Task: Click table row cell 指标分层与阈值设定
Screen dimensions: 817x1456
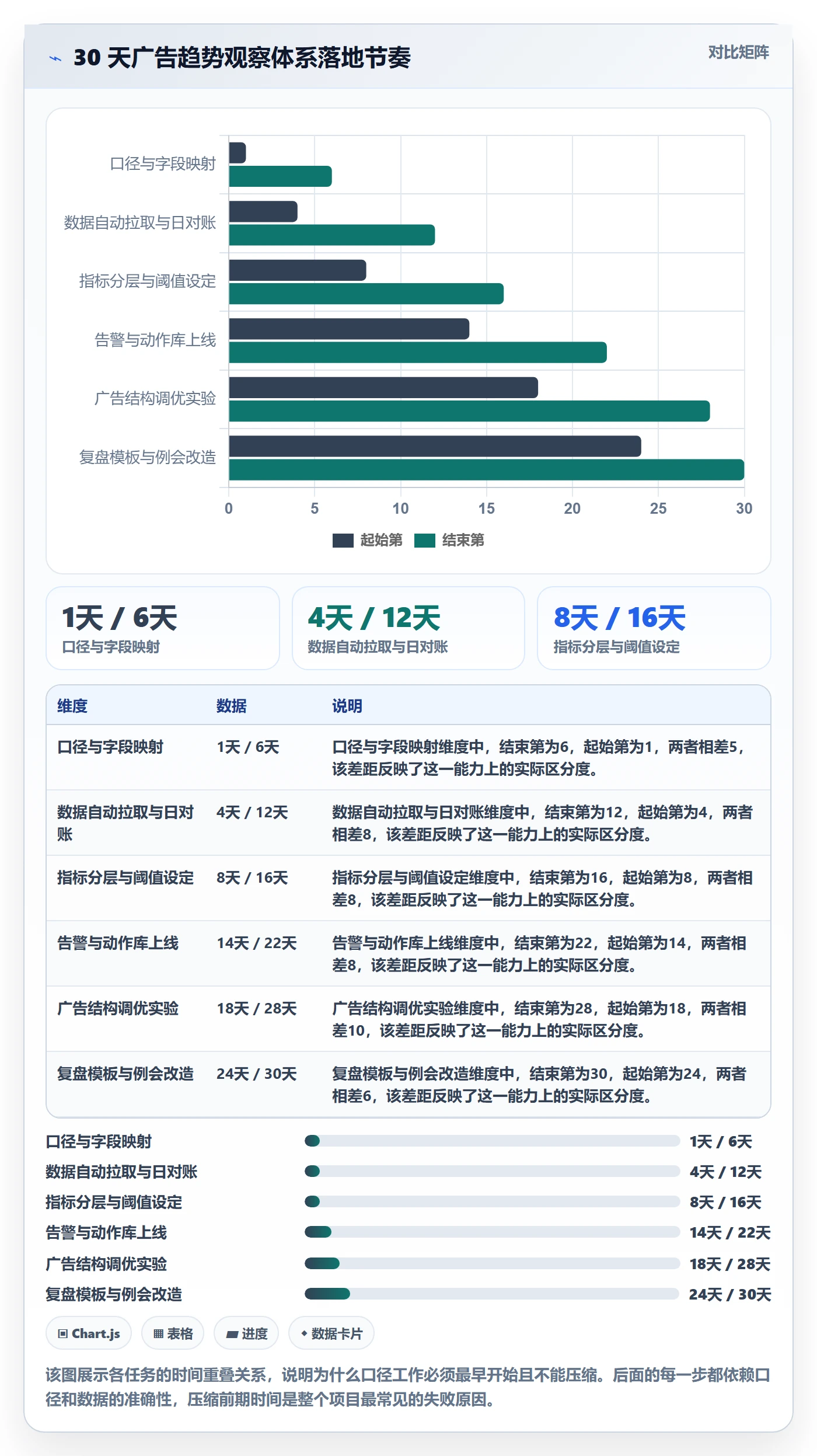Action: click(x=125, y=877)
